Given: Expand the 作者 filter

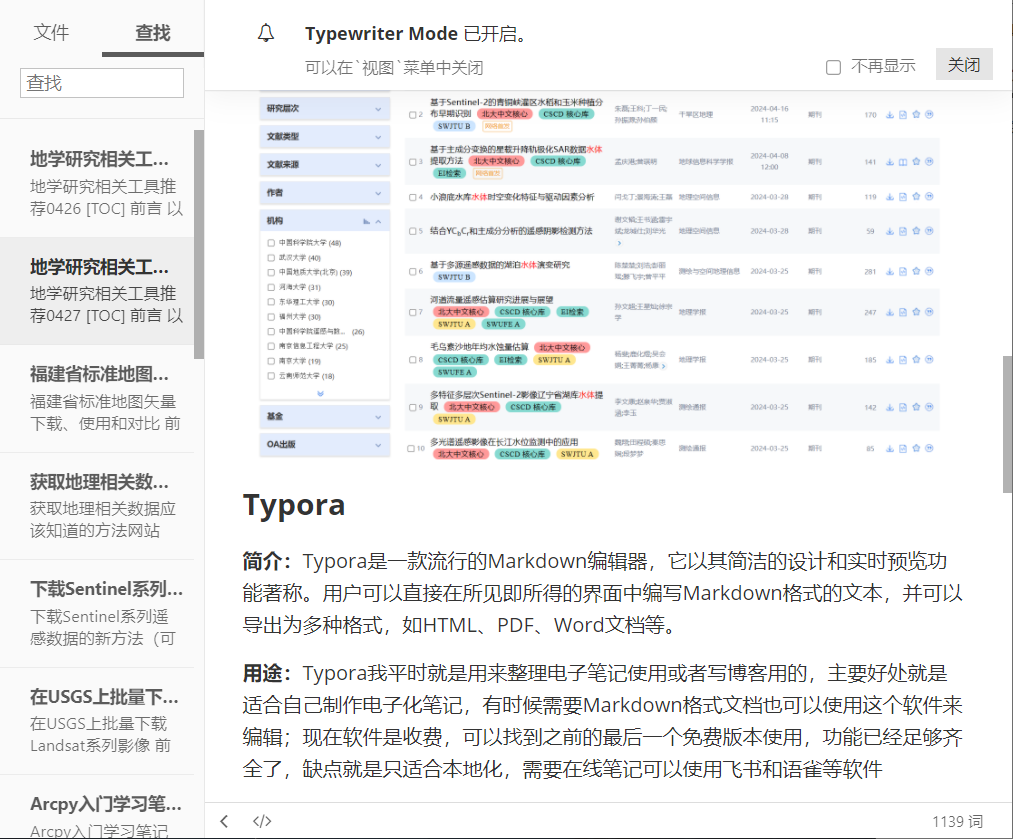Looking at the screenshot, I should tap(325, 192).
